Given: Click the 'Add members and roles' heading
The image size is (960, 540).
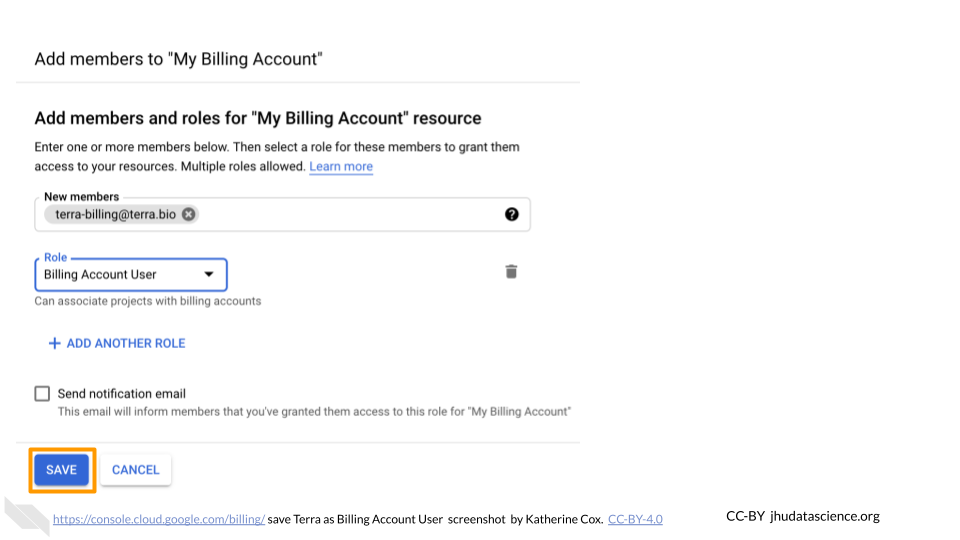Looking at the screenshot, I should 258,118.
